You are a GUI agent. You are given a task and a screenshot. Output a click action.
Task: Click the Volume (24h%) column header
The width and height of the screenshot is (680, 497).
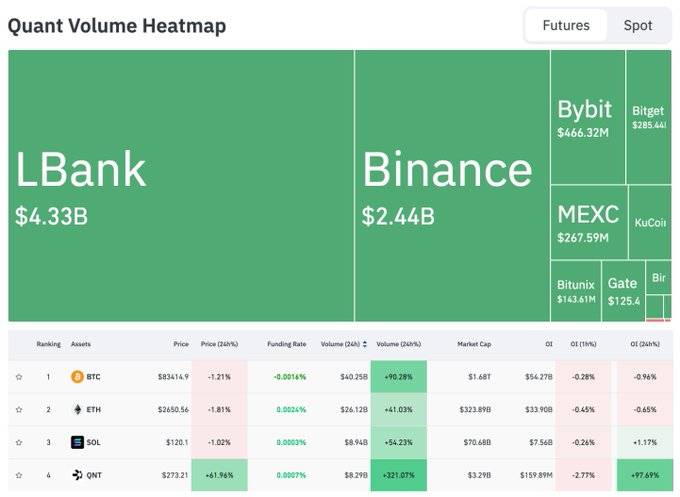pos(399,344)
